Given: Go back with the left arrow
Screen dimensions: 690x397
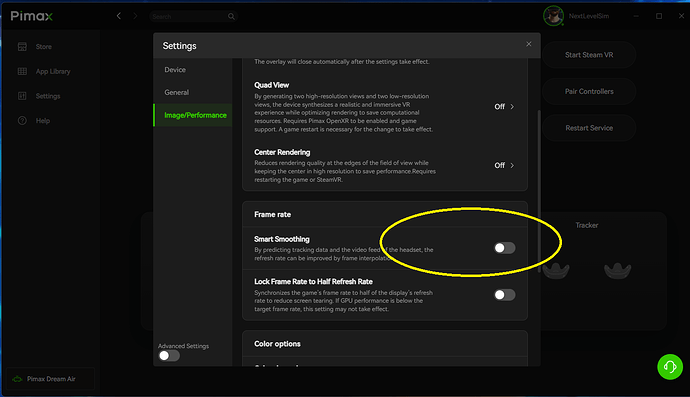Looking at the screenshot, I should [x=118, y=16].
